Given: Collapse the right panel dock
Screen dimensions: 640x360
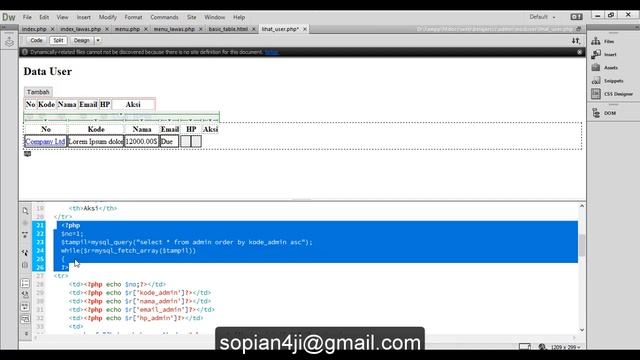Looking at the screenshot, I should [636, 27].
